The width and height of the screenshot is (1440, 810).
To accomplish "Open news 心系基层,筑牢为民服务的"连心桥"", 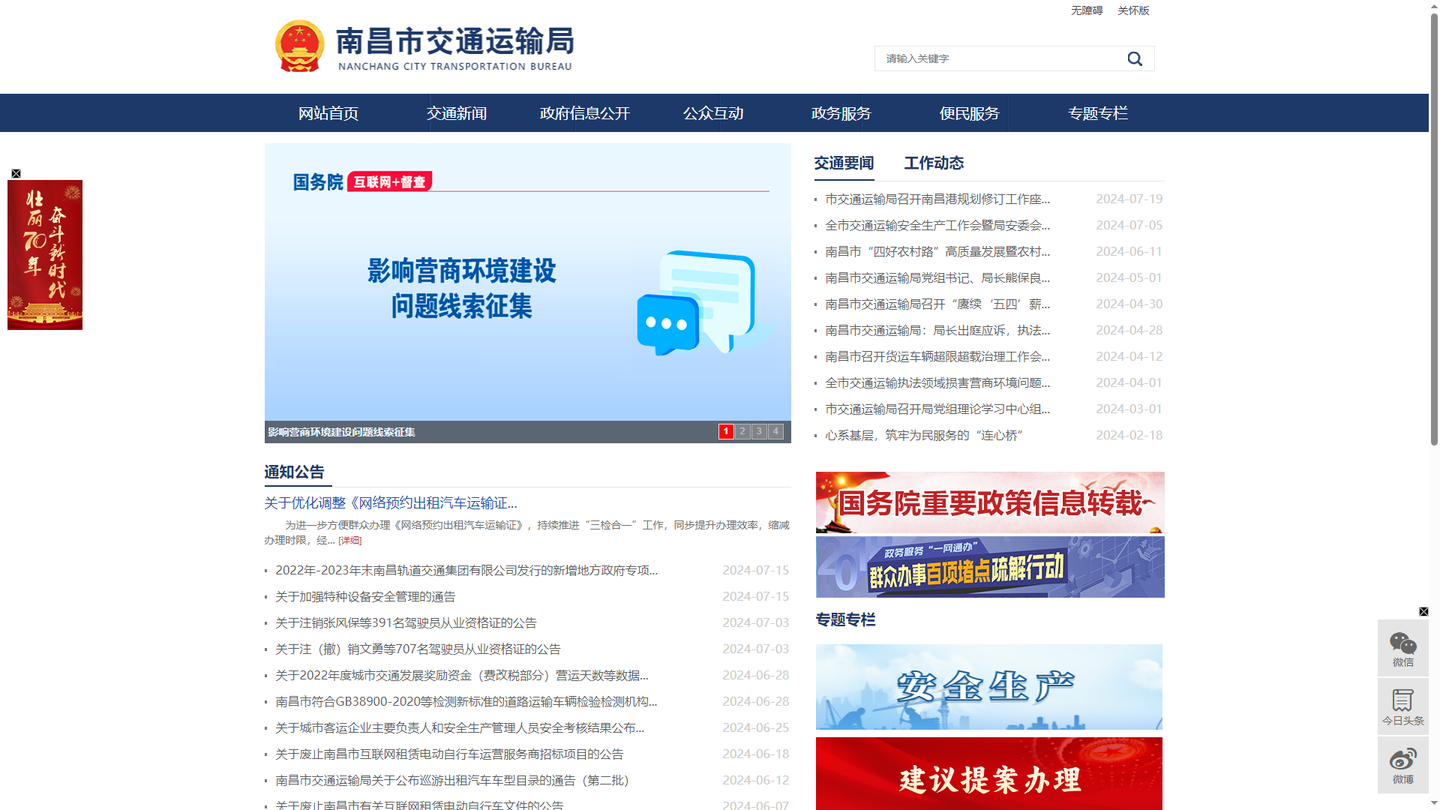I will pos(924,435).
